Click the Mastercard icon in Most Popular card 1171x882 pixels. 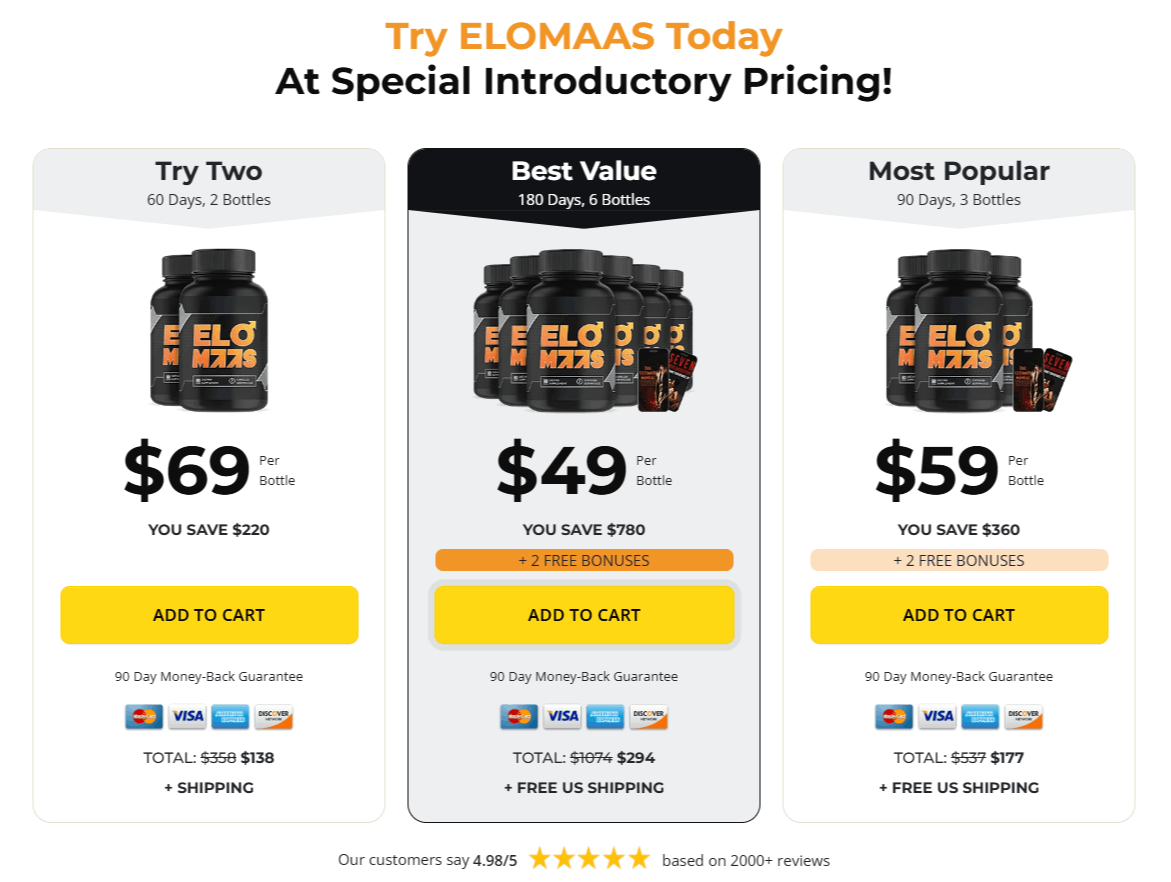point(894,716)
